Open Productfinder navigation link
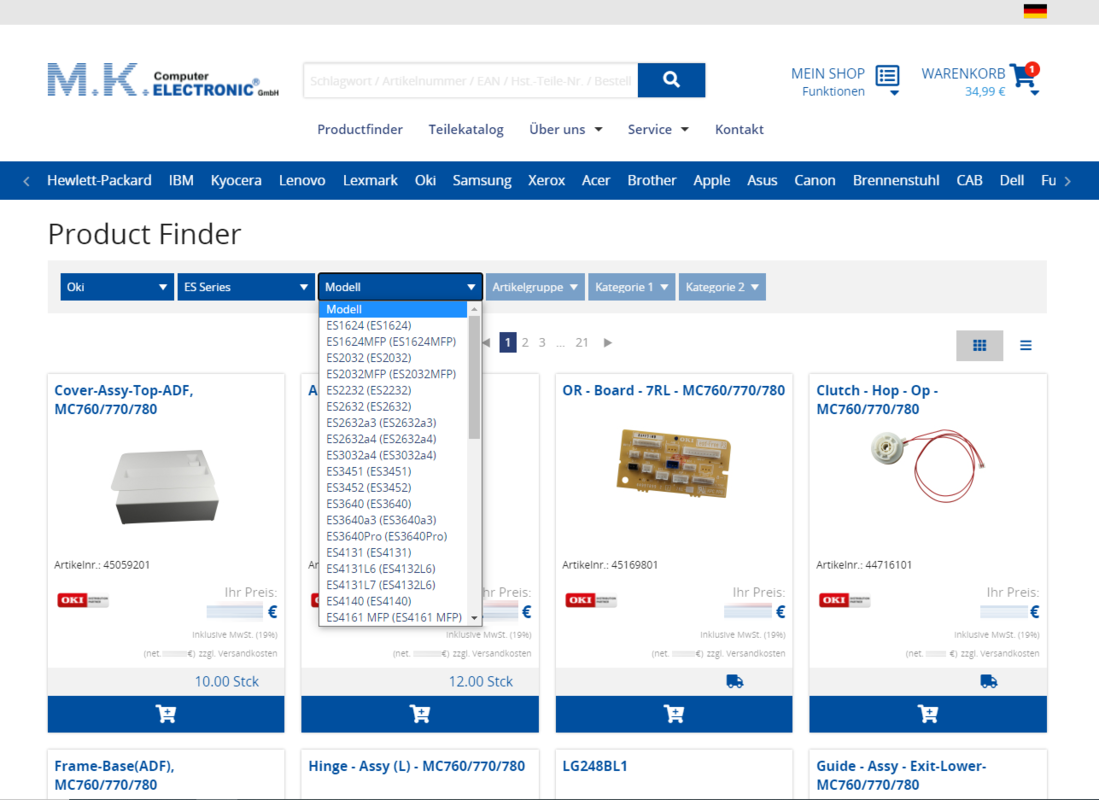 360,129
